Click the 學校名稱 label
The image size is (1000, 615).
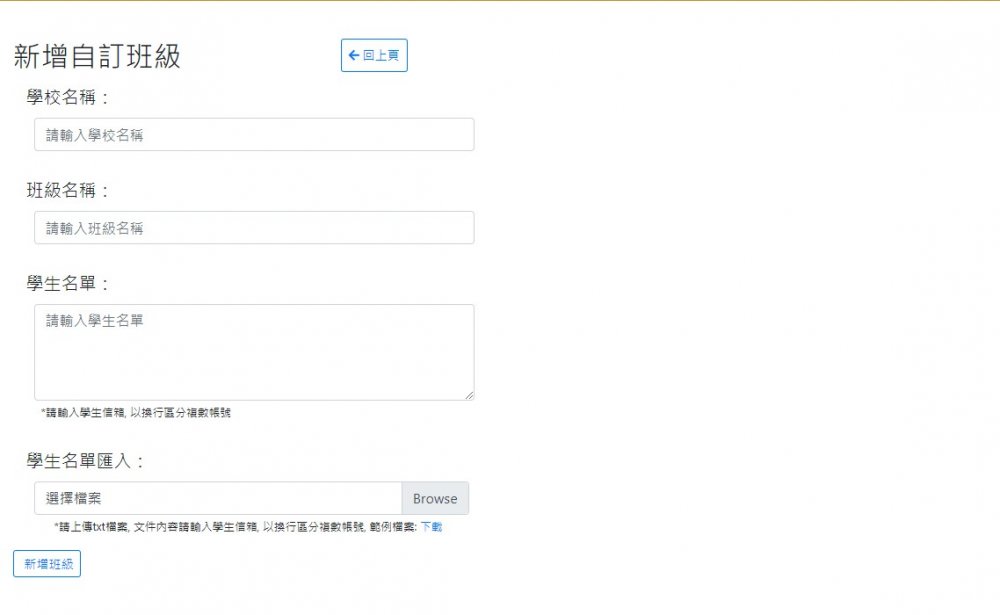(68, 98)
